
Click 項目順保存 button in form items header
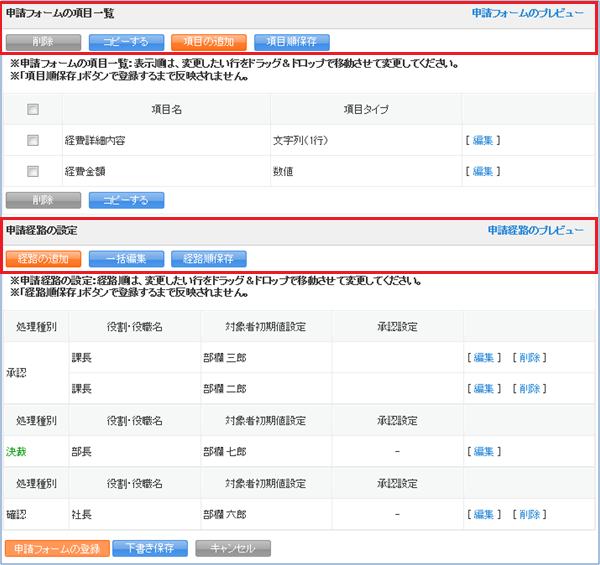291,42
